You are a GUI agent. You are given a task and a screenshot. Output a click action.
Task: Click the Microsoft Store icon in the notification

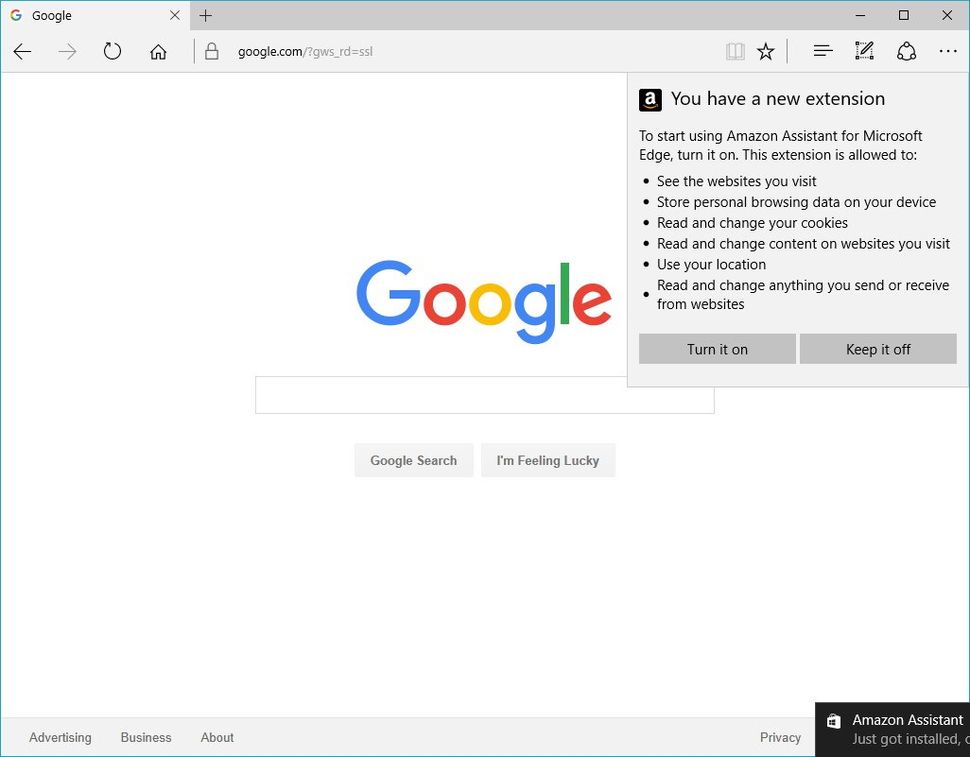[x=834, y=720]
